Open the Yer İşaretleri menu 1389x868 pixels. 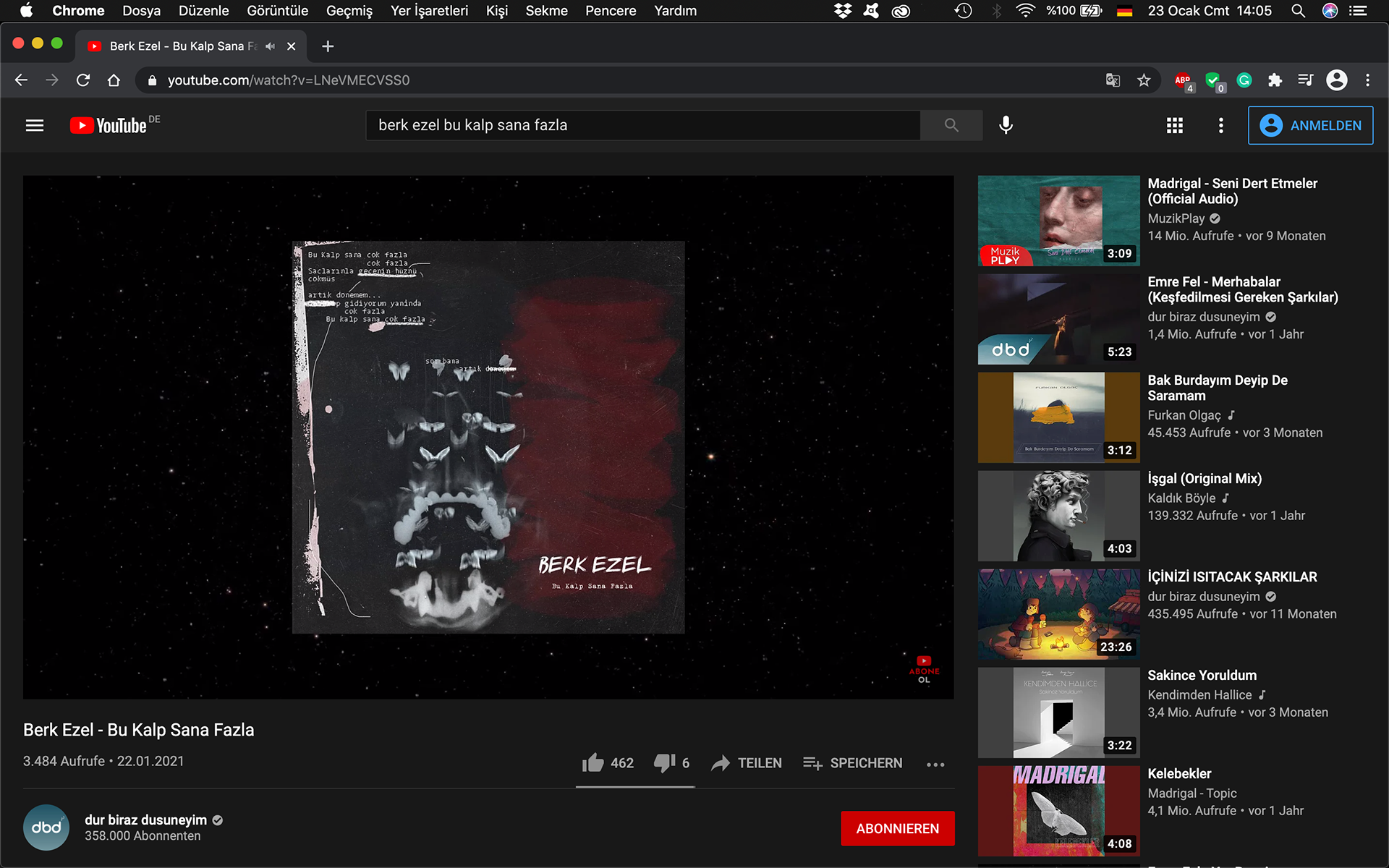click(429, 11)
